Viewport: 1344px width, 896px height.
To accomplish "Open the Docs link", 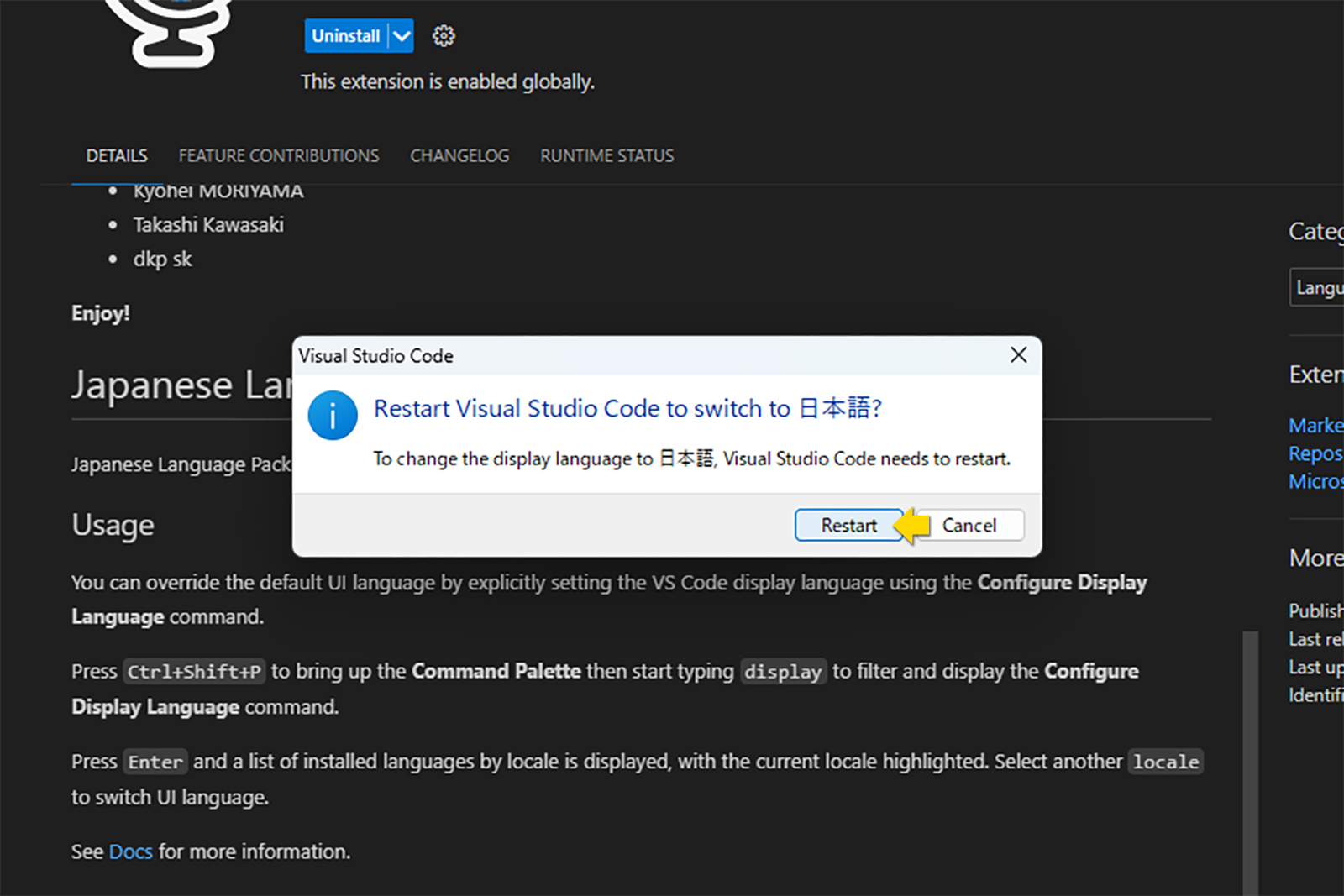I will tap(131, 851).
